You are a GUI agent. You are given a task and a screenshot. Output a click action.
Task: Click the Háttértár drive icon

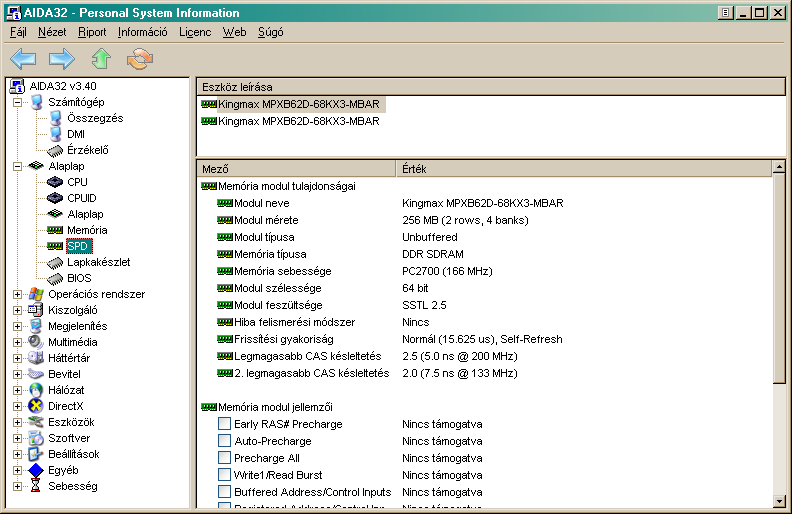coord(36,358)
